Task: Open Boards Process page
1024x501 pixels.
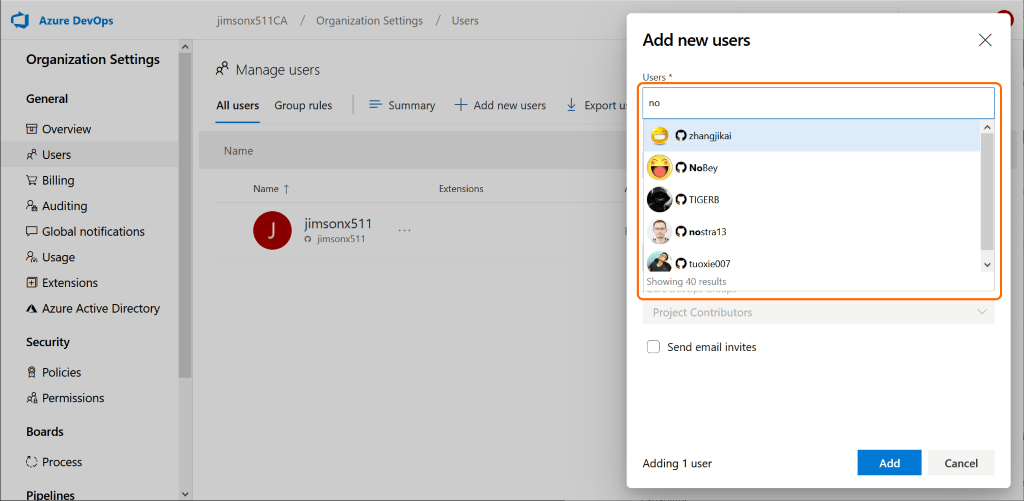Action: point(54,462)
